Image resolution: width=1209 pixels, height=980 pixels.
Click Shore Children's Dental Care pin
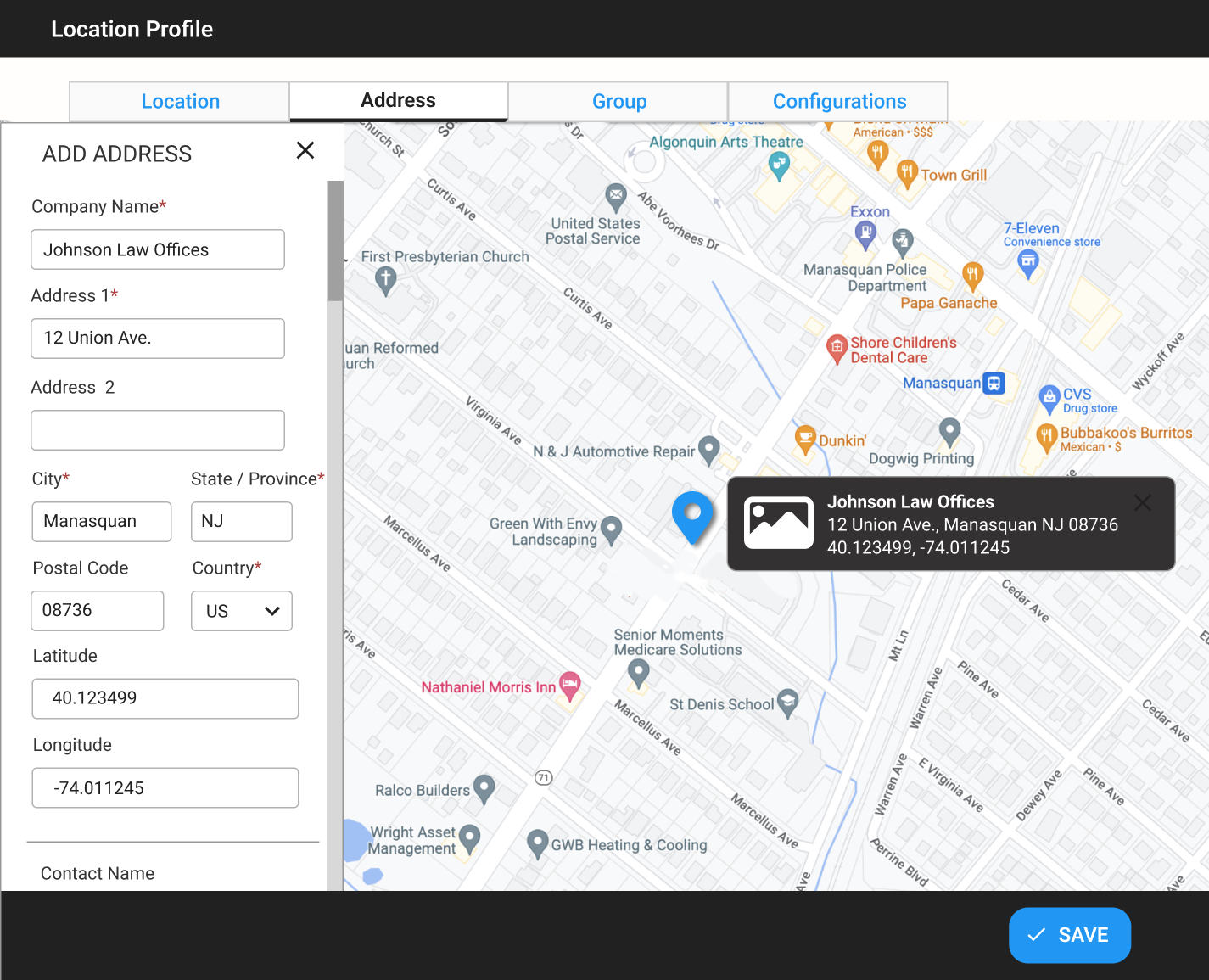(837, 348)
